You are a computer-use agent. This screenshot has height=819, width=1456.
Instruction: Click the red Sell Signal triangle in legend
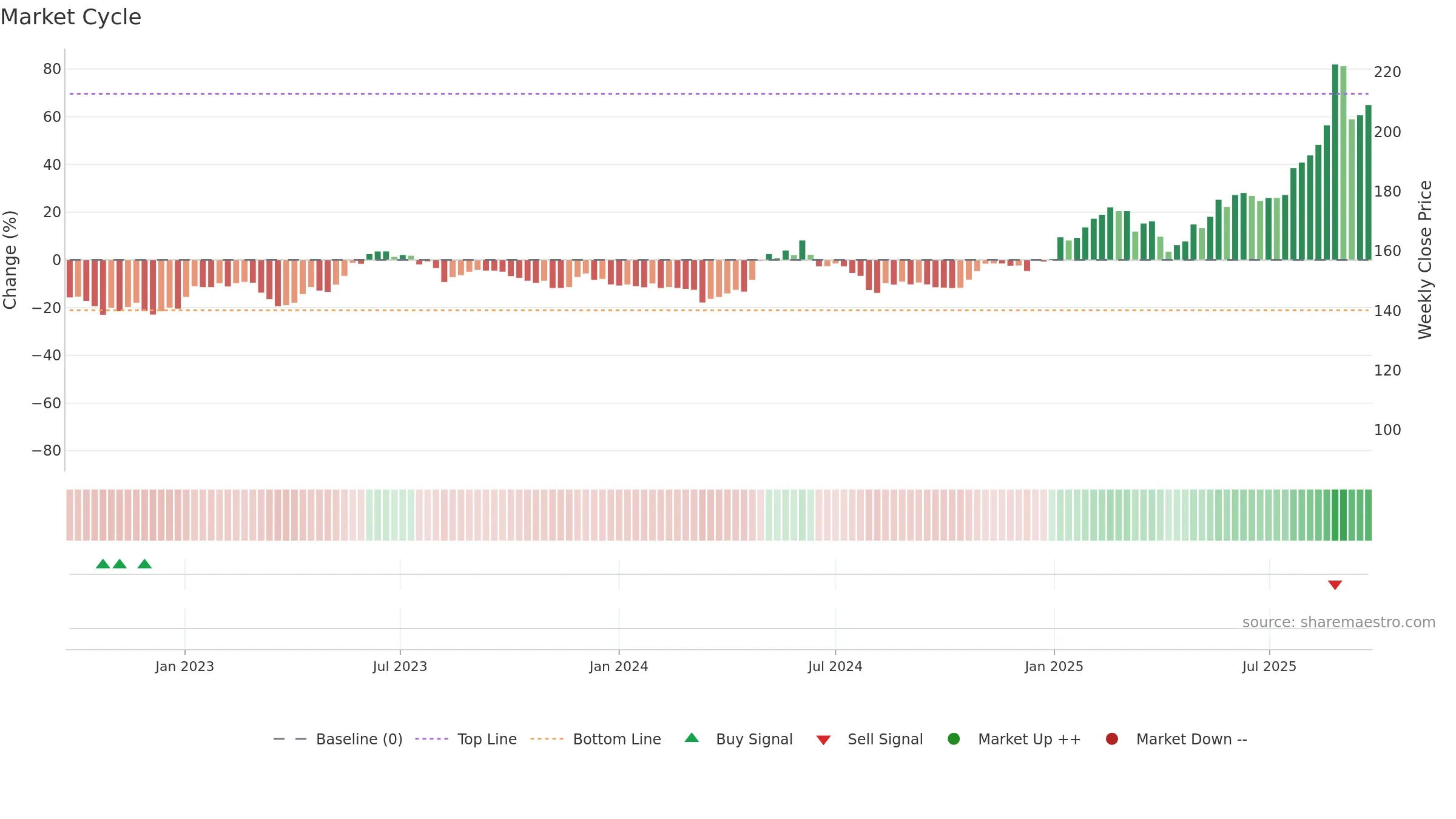[x=823, y=740]
